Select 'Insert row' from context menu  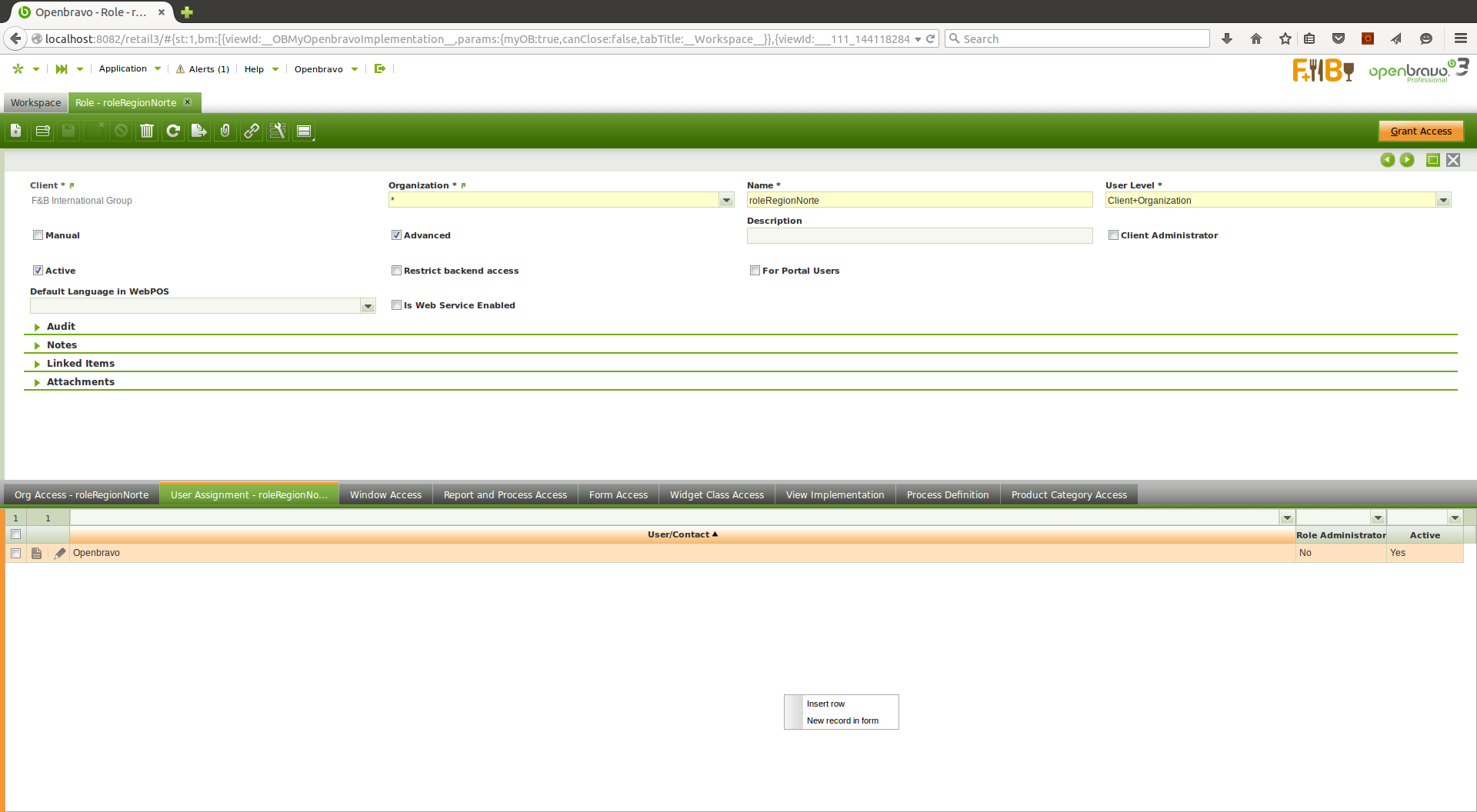[x=825, y=704]
